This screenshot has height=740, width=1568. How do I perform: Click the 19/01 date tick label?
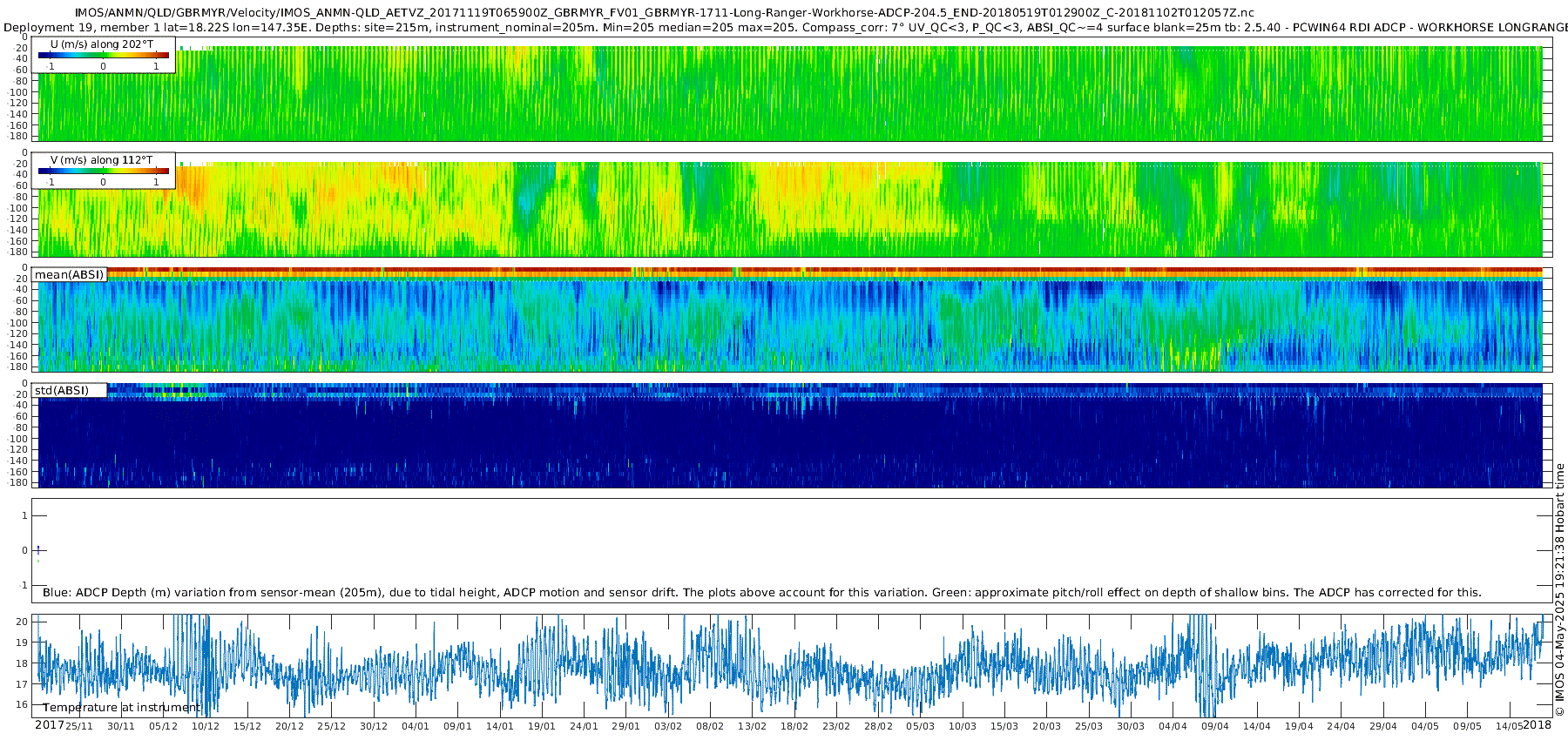(542, 726)
